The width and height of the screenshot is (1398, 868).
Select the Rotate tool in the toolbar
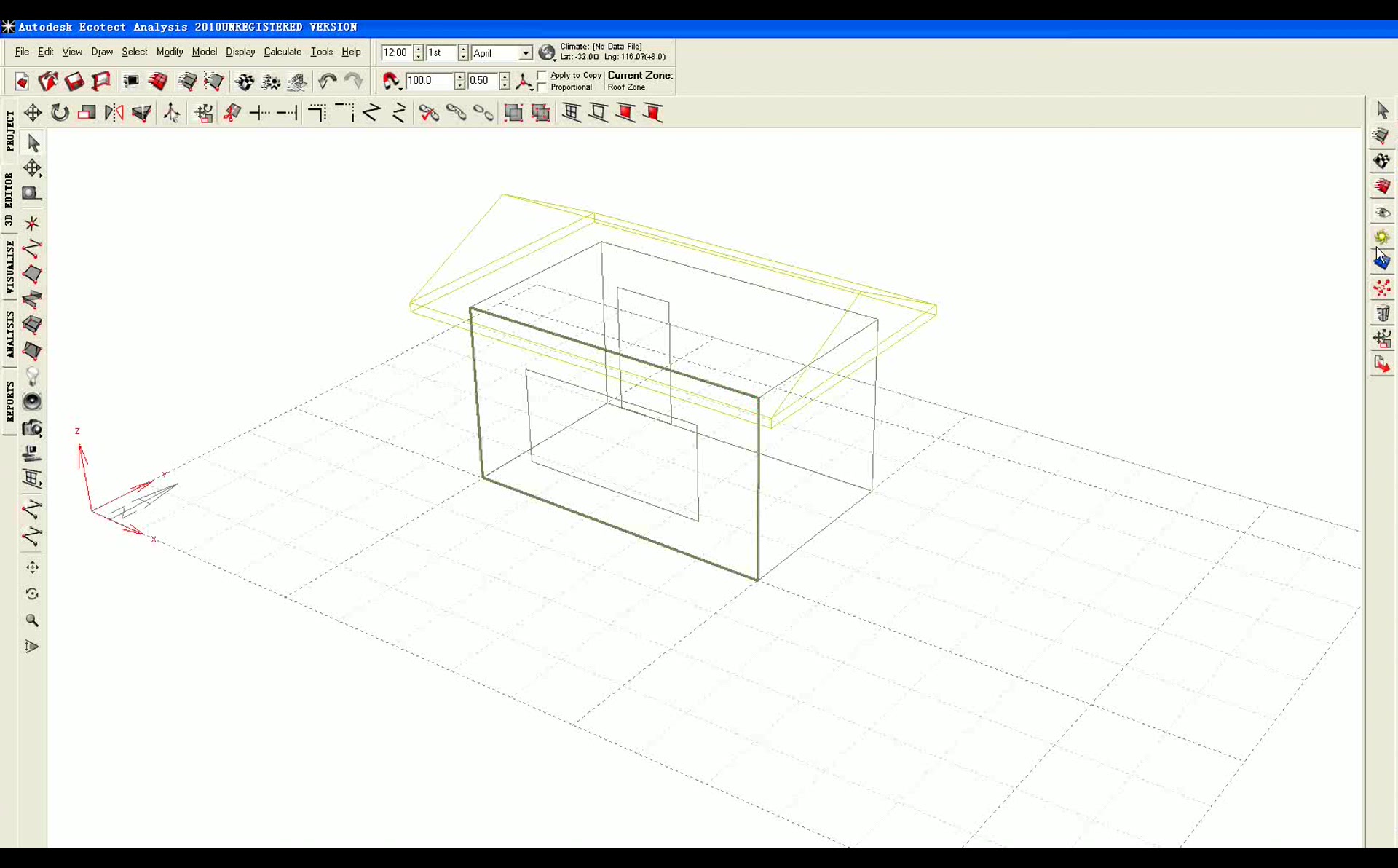(60, 113)
